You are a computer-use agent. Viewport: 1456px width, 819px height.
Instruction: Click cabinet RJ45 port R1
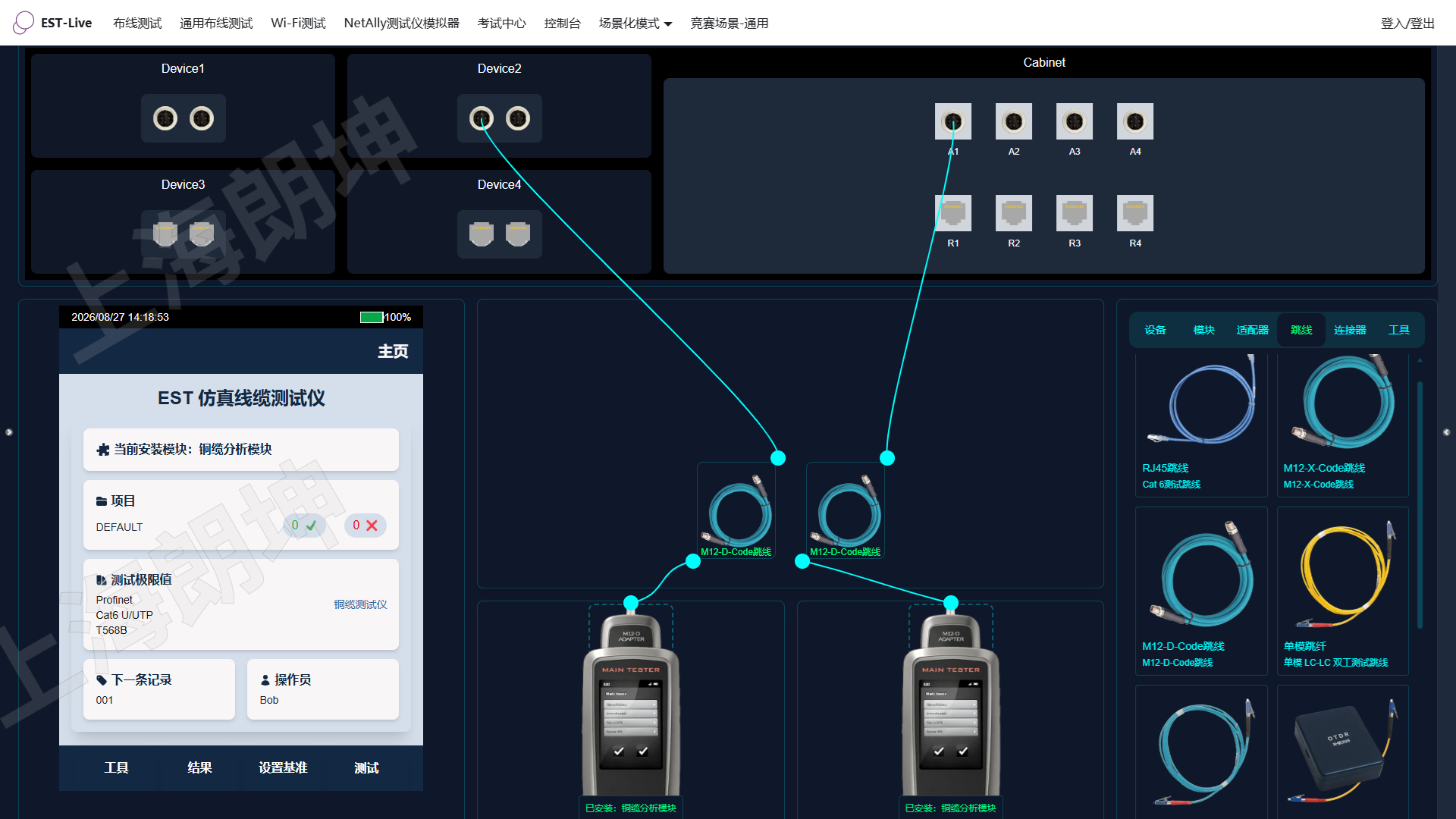pyautogui.click(x=953, y=213)
